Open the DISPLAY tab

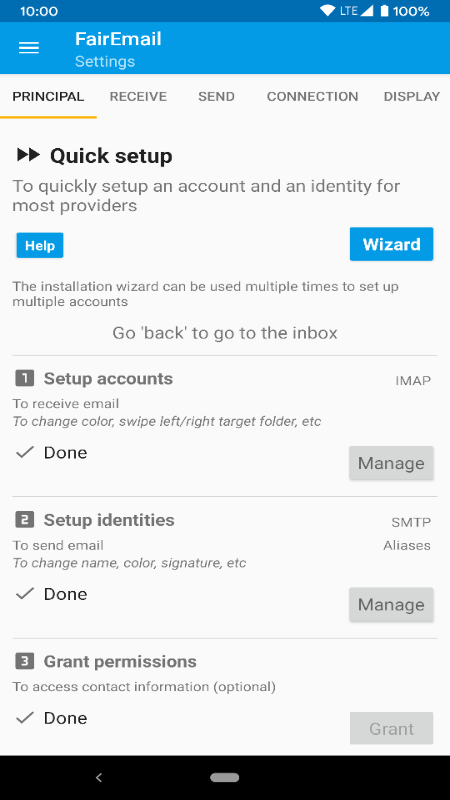coord(412,96)
